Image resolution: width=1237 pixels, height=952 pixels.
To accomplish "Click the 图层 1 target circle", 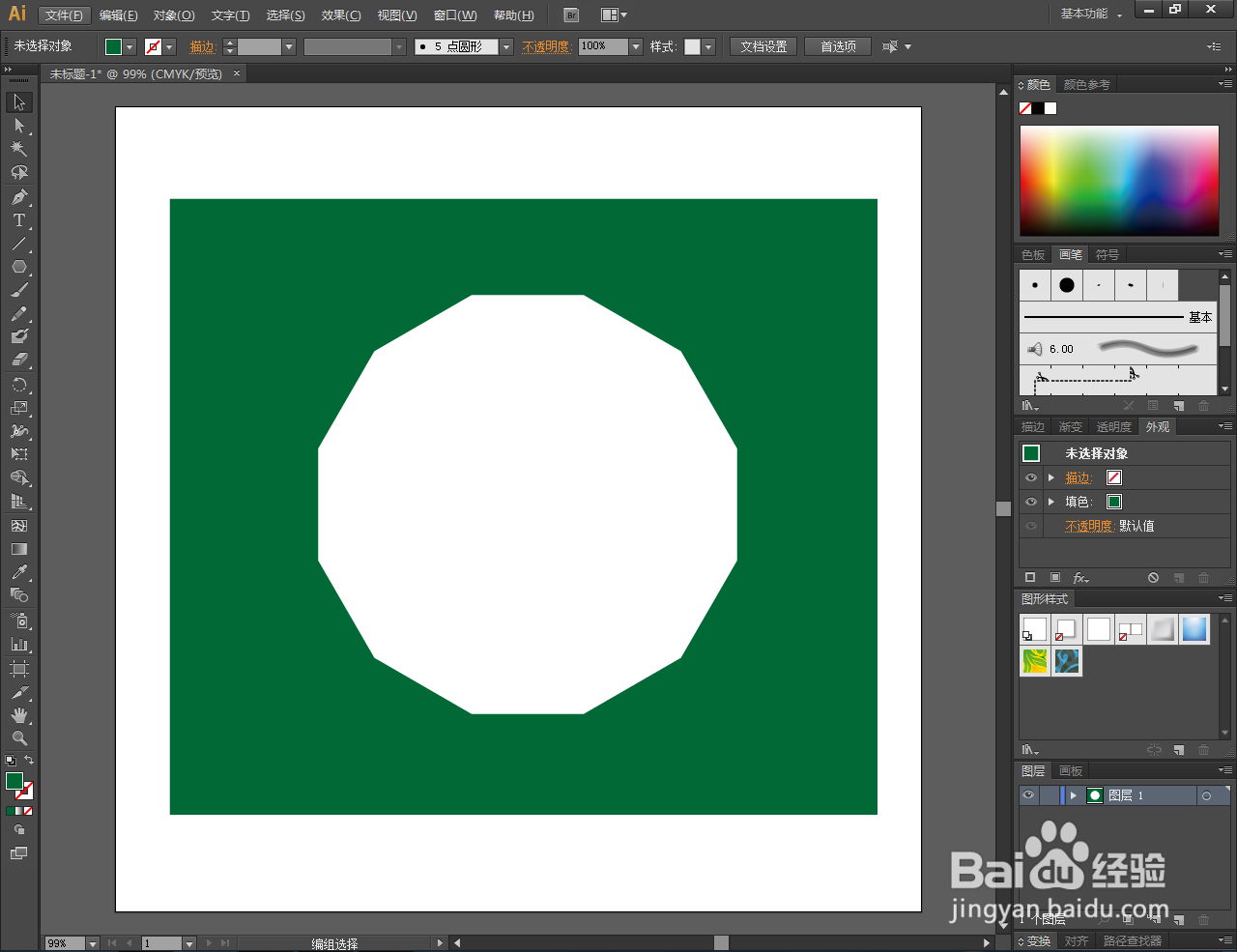I will (x=1206, y=795).
